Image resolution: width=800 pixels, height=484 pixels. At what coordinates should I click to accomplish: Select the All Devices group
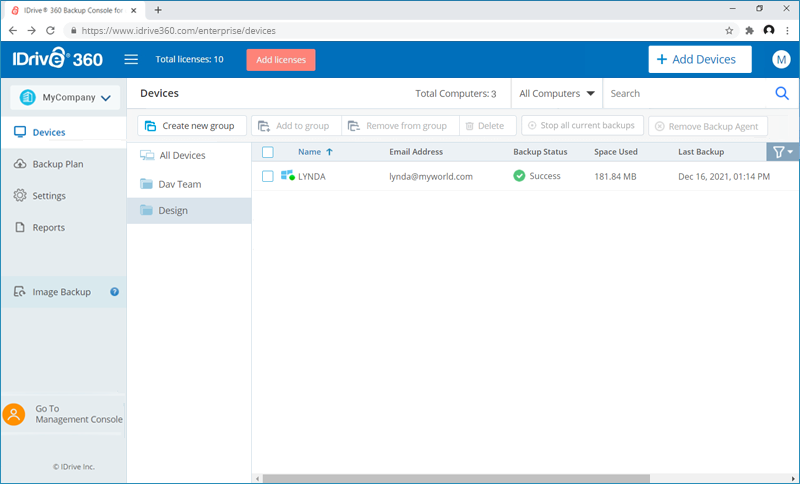(189, 156)
